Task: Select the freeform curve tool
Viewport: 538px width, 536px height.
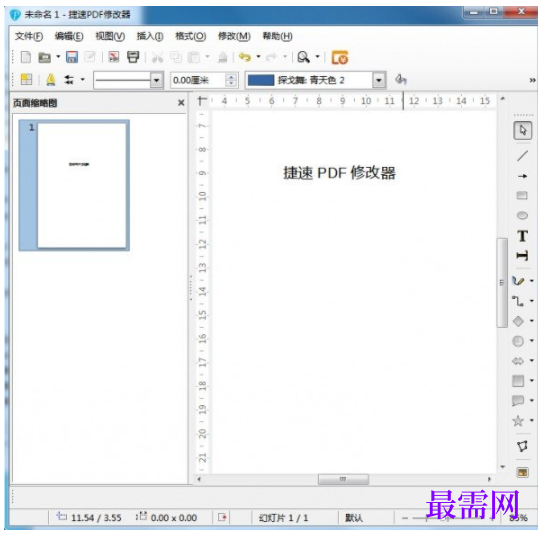Action: point(518,281)
